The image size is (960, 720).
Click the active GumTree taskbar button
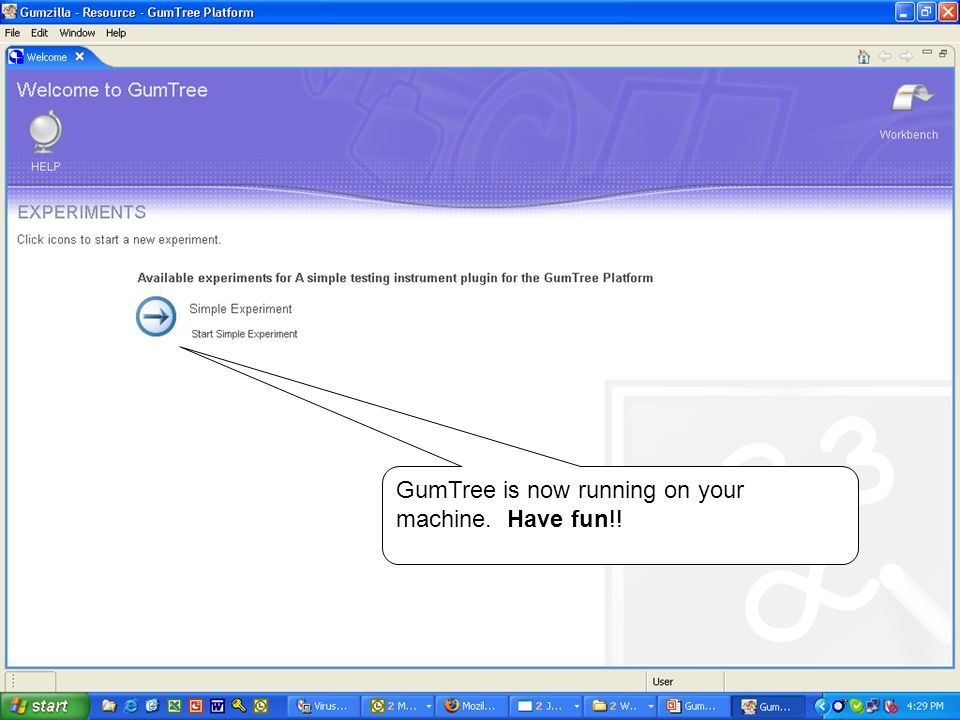click(x=768, y=707)
